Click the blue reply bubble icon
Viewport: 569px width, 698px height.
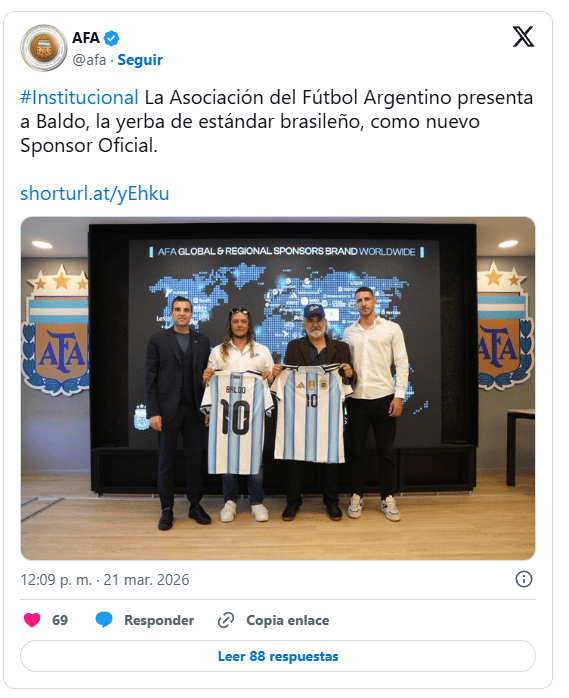click(104, 620)
